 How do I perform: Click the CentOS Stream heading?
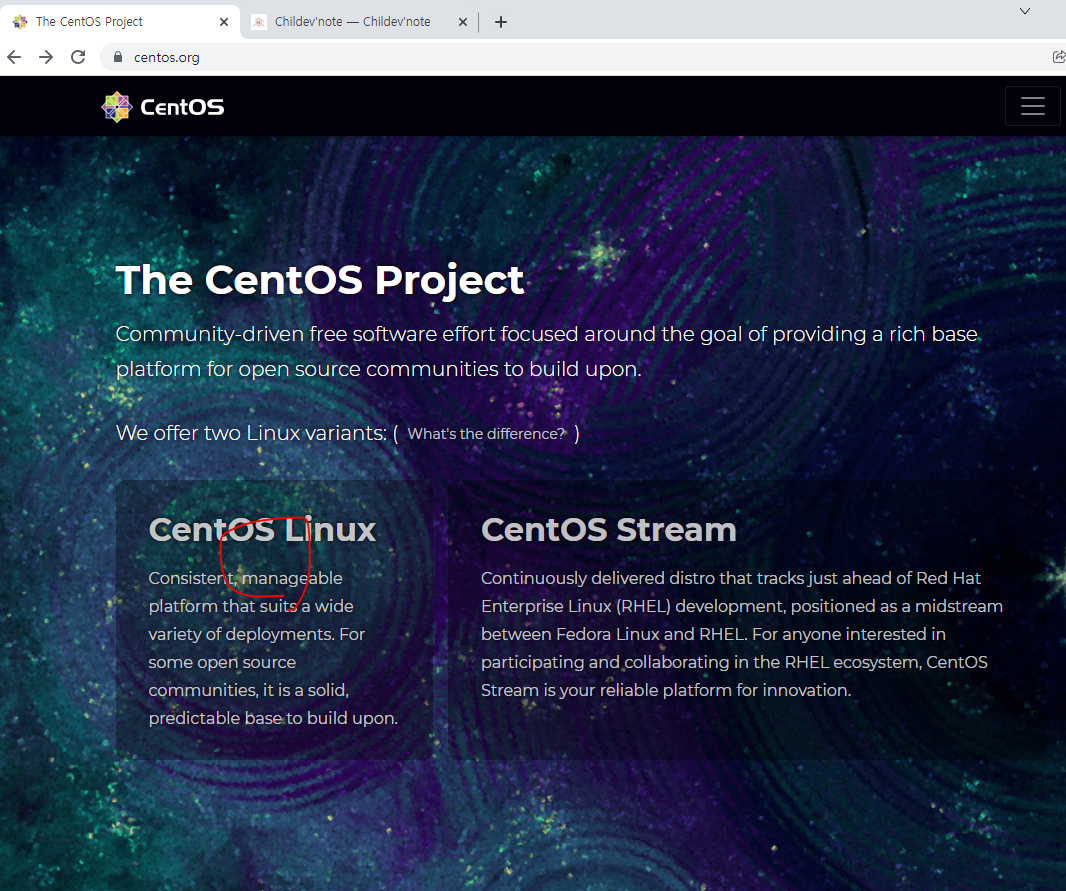tap(609, 529)
